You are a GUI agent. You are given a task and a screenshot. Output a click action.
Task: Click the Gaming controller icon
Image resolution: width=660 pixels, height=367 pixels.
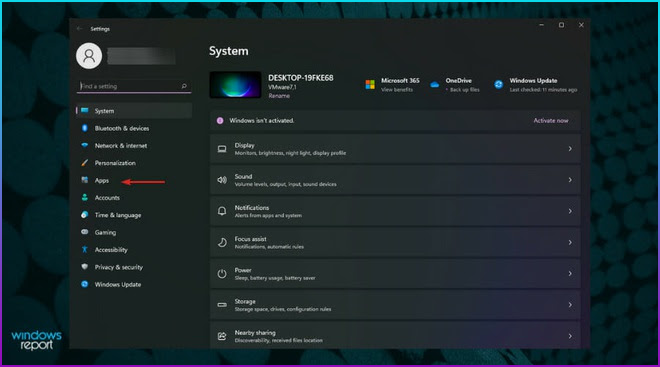click(85, 232)
